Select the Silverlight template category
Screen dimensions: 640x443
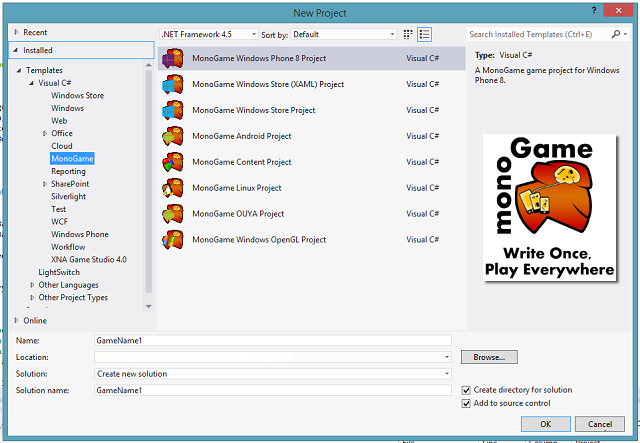tap(69, 196)
